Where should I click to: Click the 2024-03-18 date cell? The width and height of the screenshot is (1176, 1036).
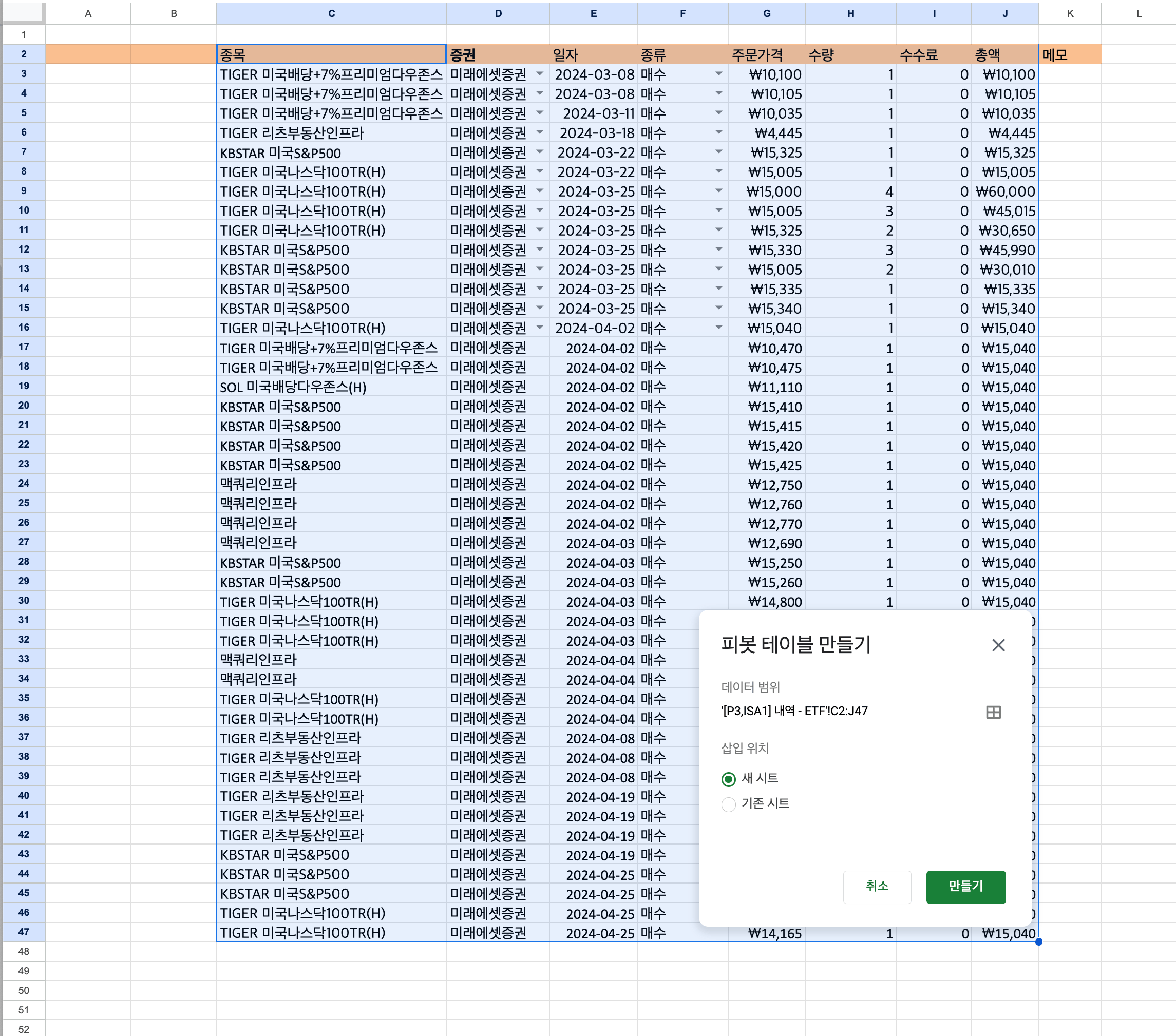tap(593, 132)
